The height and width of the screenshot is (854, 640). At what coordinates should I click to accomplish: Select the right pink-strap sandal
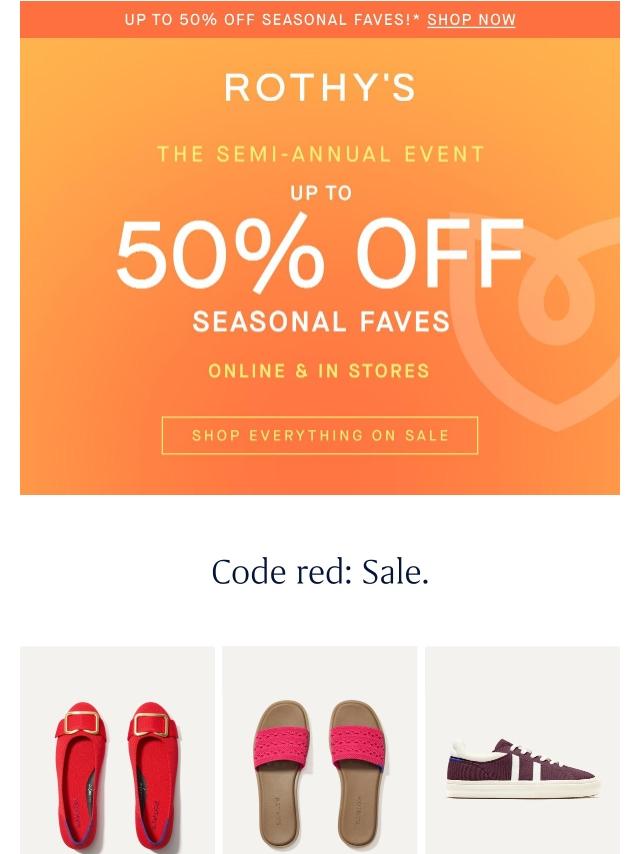[359, 772]
